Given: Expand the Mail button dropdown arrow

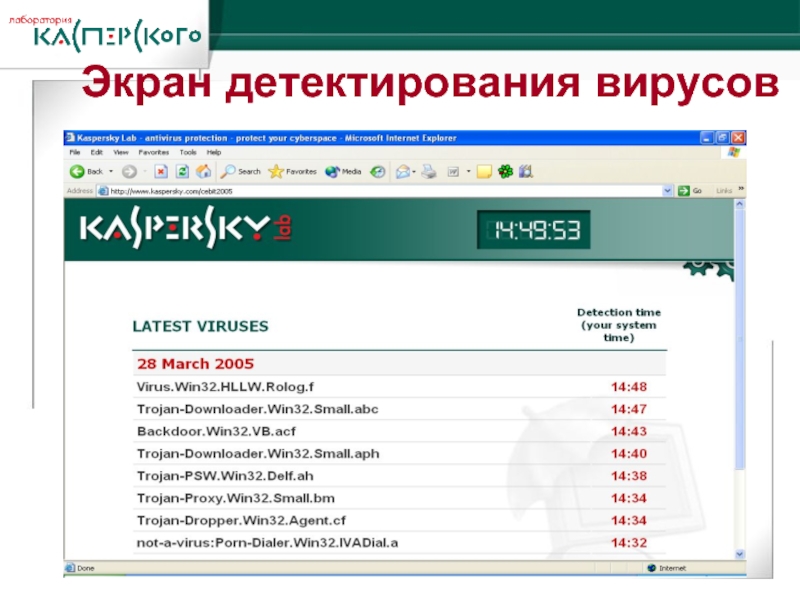Looking at the screenshot, I should [414, 172].
